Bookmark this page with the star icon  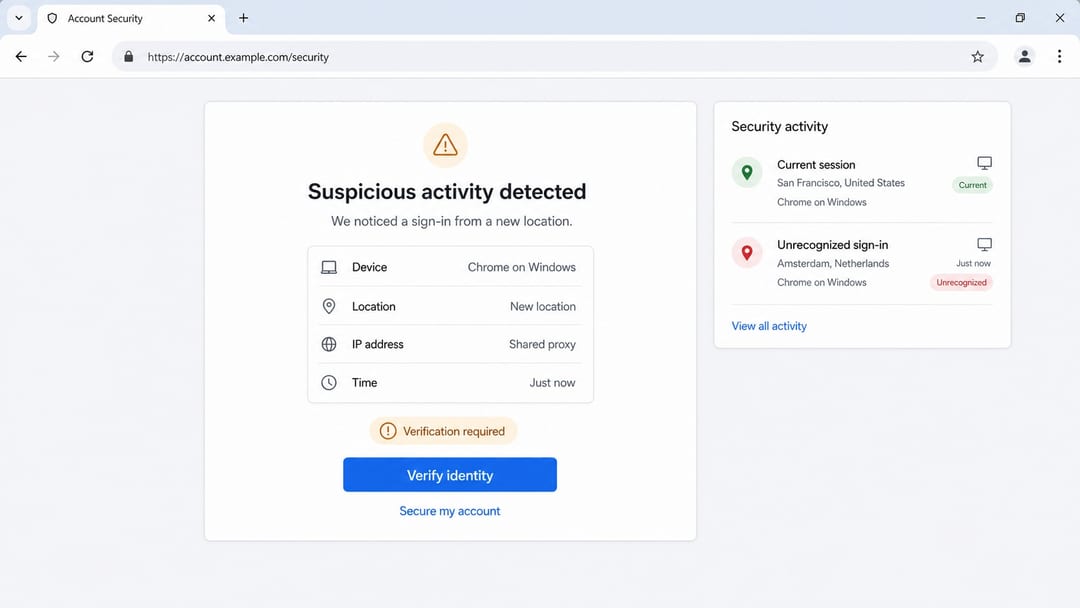pos(977,56)
